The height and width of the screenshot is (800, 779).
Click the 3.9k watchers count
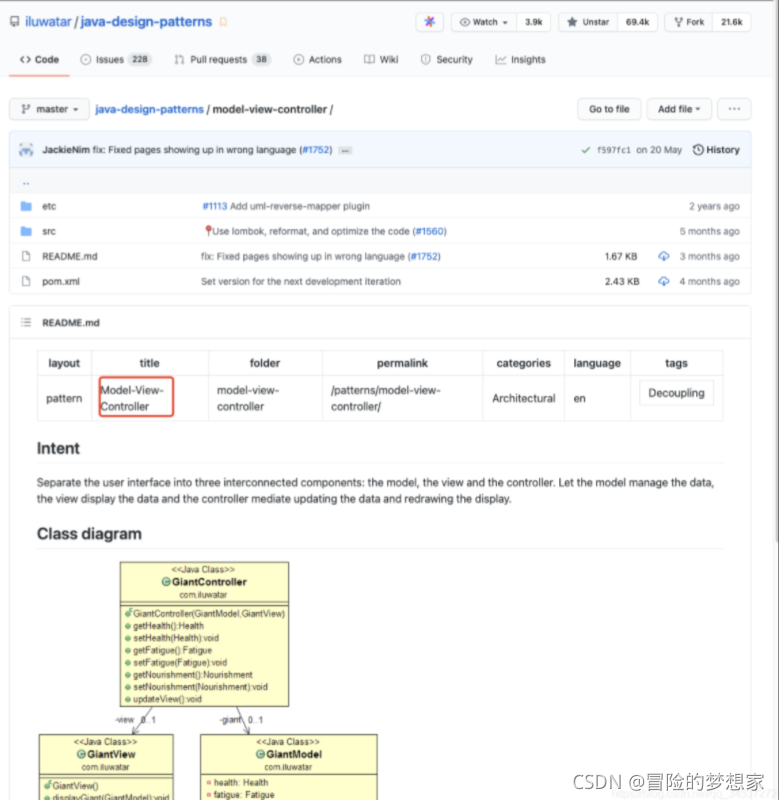[x=534, y=22]
